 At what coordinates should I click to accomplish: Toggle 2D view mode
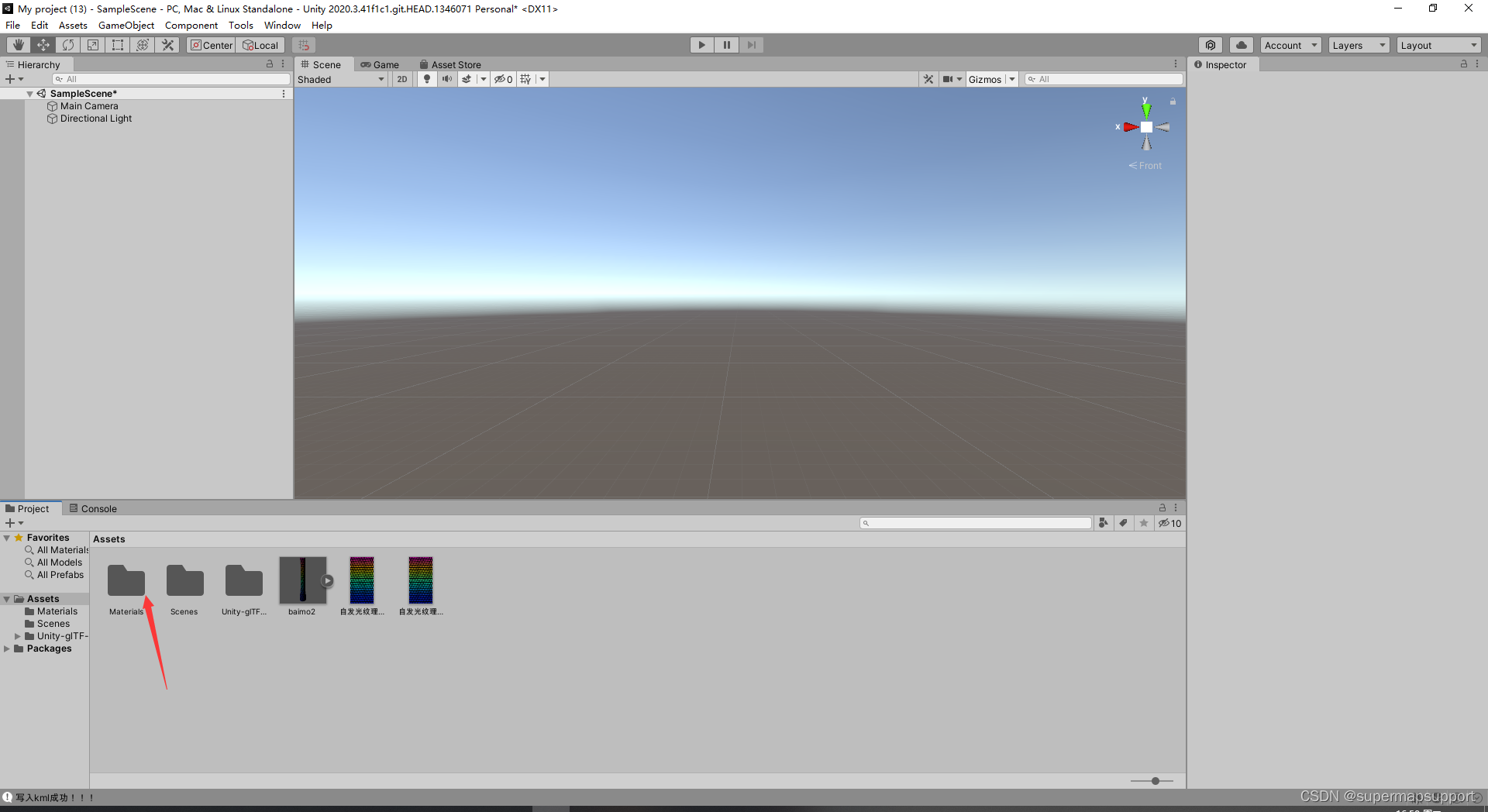point(402,78)
